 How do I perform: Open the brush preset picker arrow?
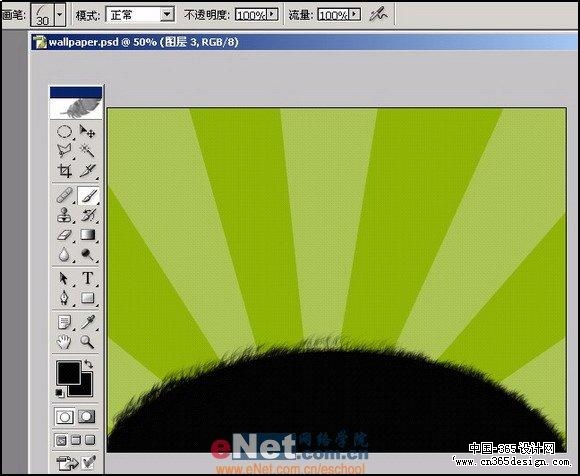[60, 16]
